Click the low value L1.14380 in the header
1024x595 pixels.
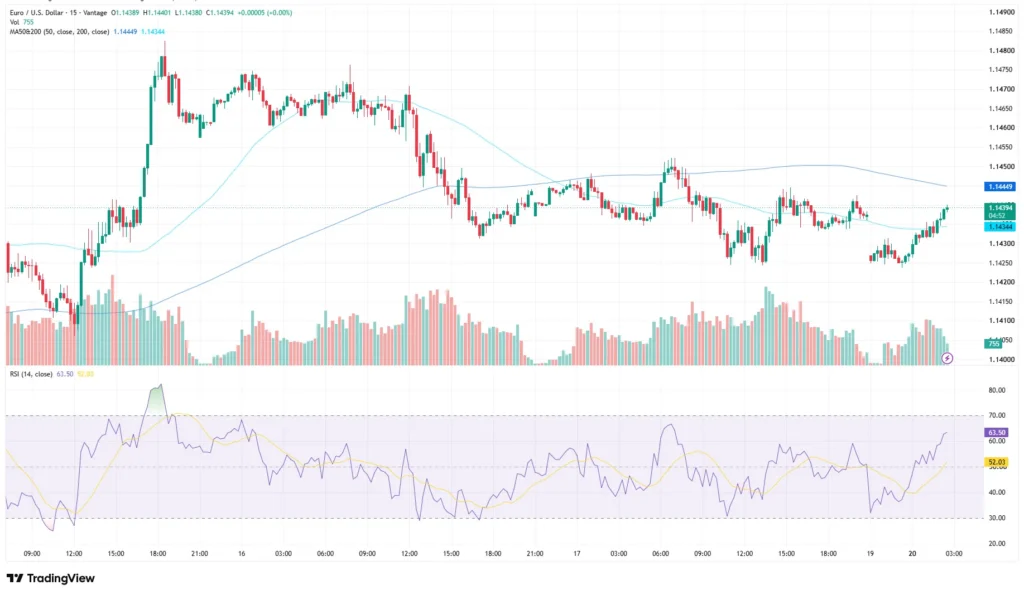click(188, 12)
